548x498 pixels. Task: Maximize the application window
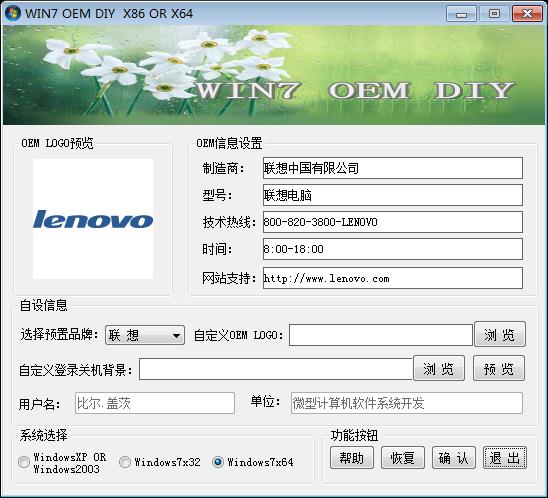click(x=494, y=14)
